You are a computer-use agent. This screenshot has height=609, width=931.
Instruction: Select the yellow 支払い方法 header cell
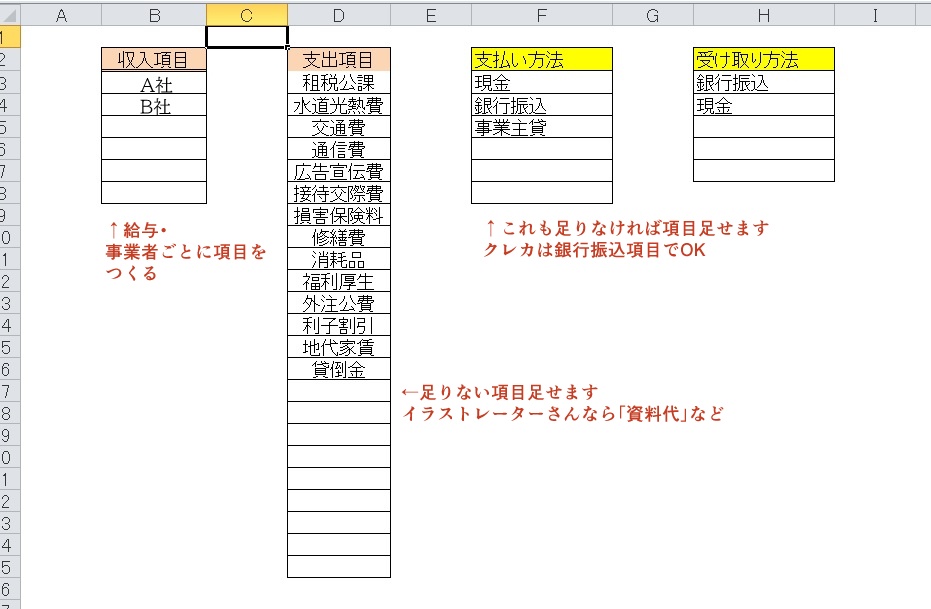[541, 60]
